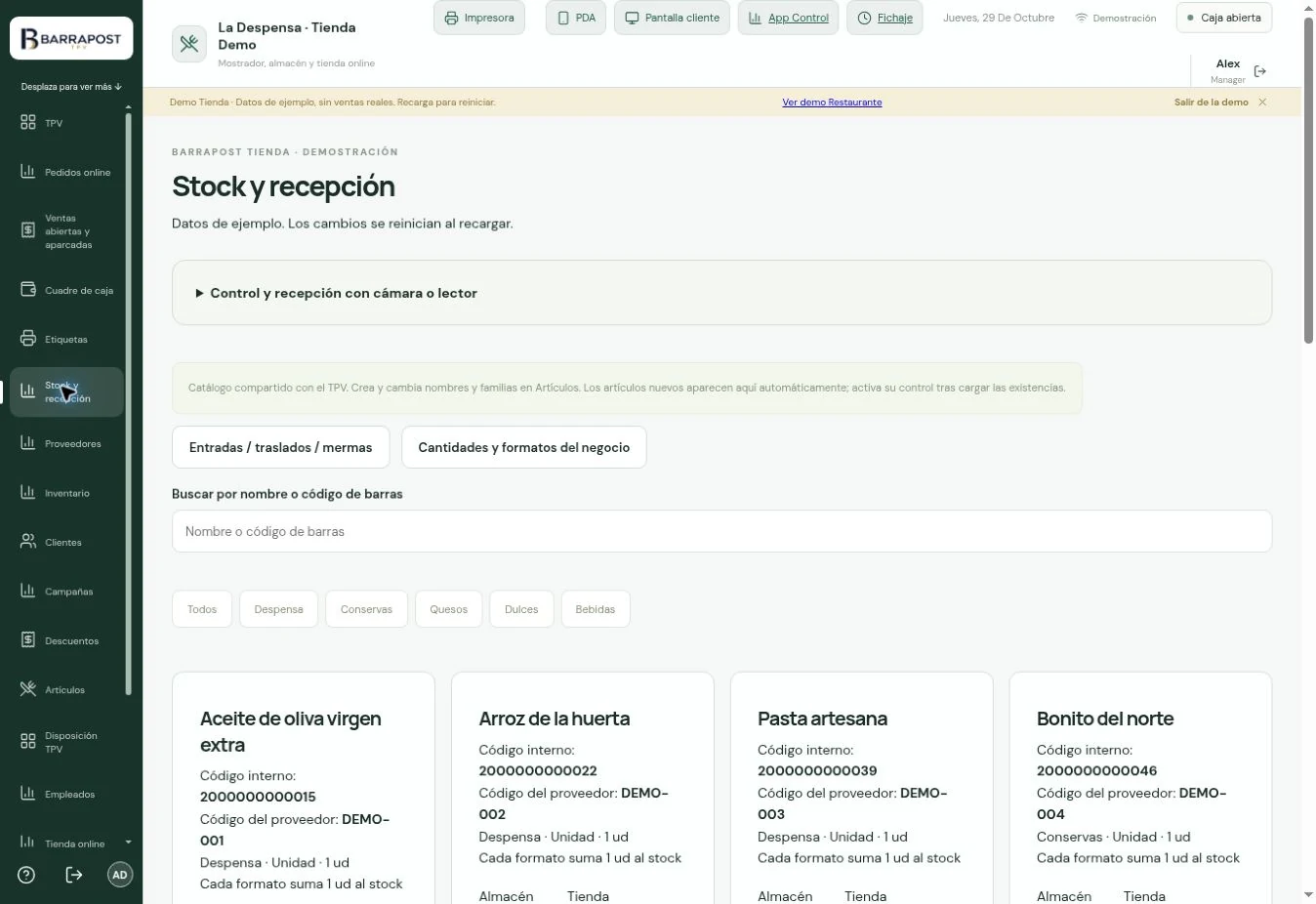
Task: Focus the Nombre o código de barras field
Action: click(x=721, y=531)
